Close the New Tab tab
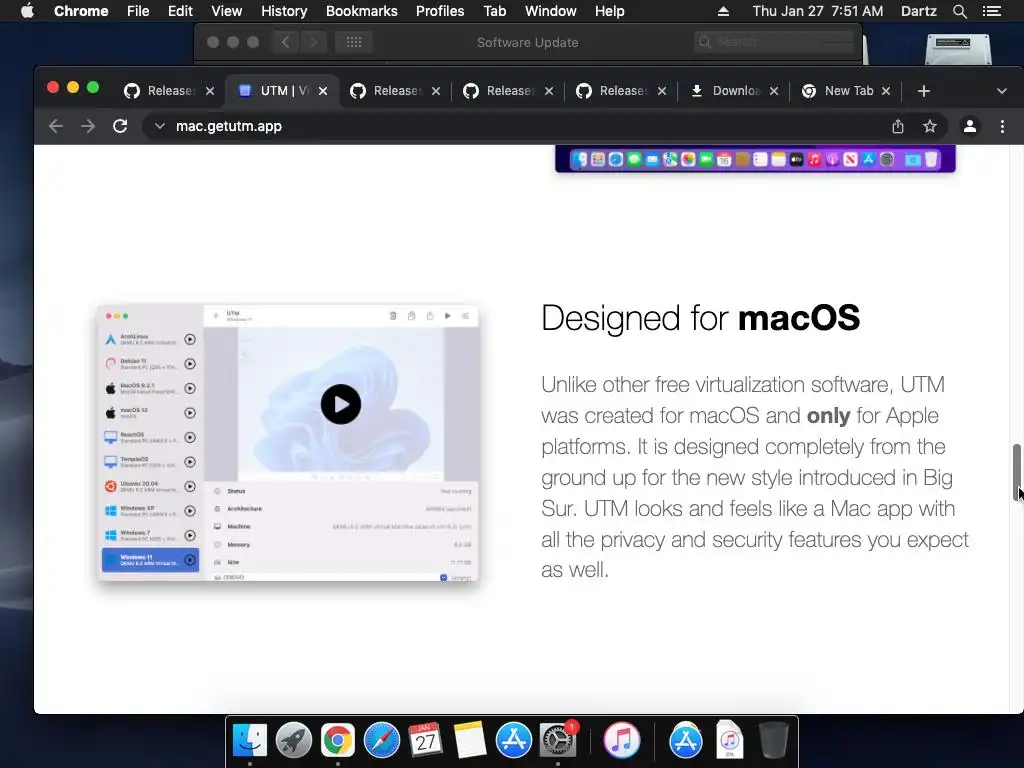This screenshot has height=768, width=1024. coord(886,91)
